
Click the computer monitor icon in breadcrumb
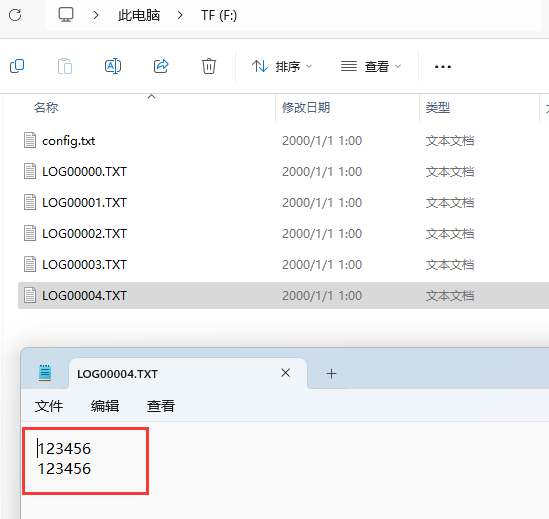(x=66, y=15)
